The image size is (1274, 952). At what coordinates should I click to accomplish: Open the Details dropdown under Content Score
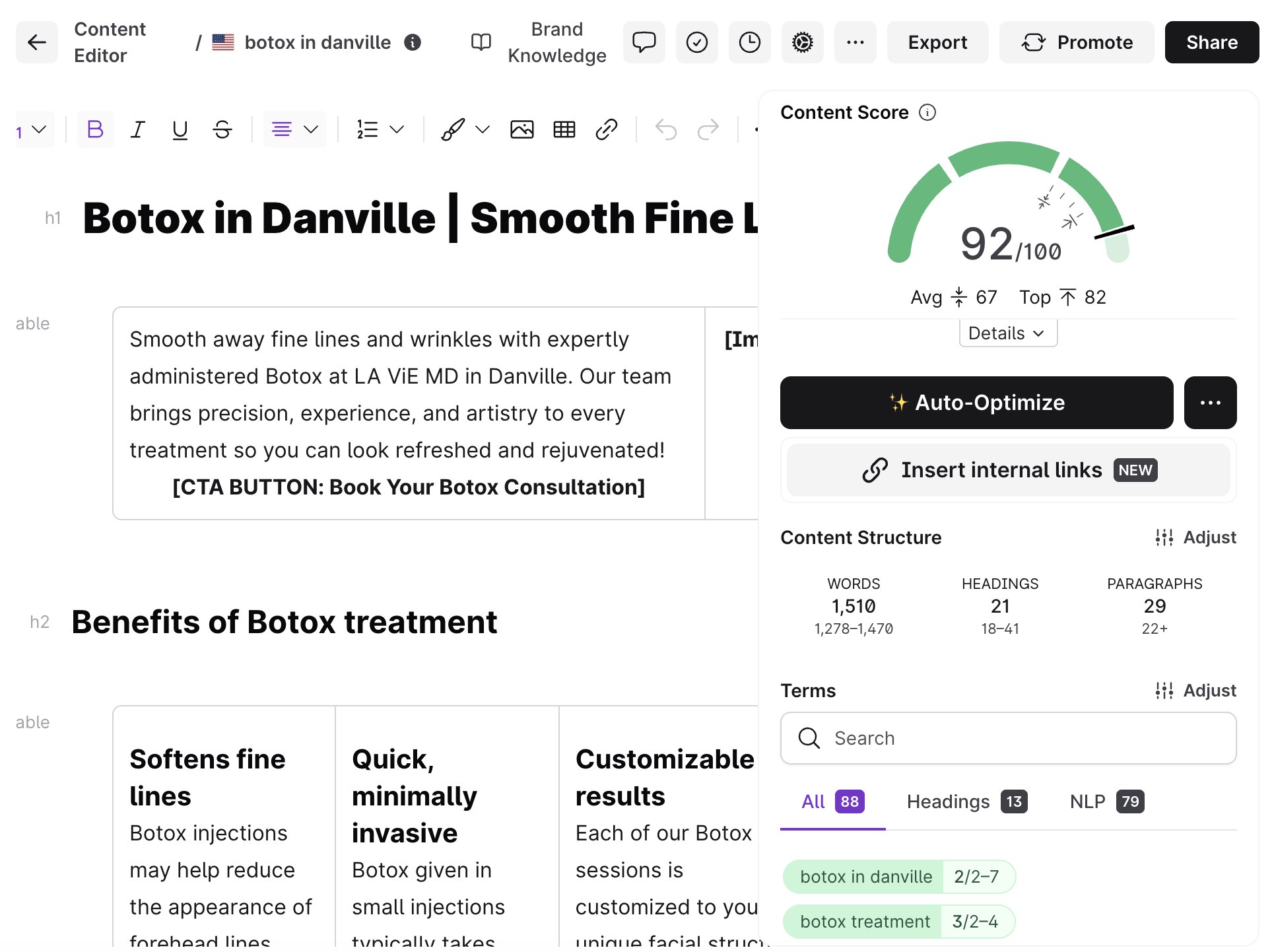pyautogui.click(x=1007, y=333)
